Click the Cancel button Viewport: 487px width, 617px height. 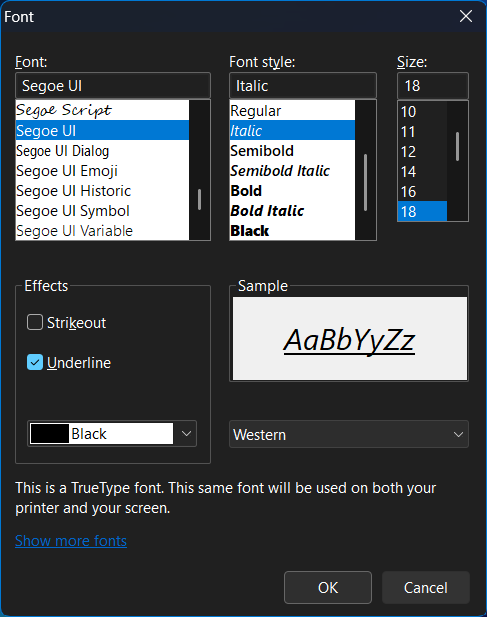click(426, 587)
